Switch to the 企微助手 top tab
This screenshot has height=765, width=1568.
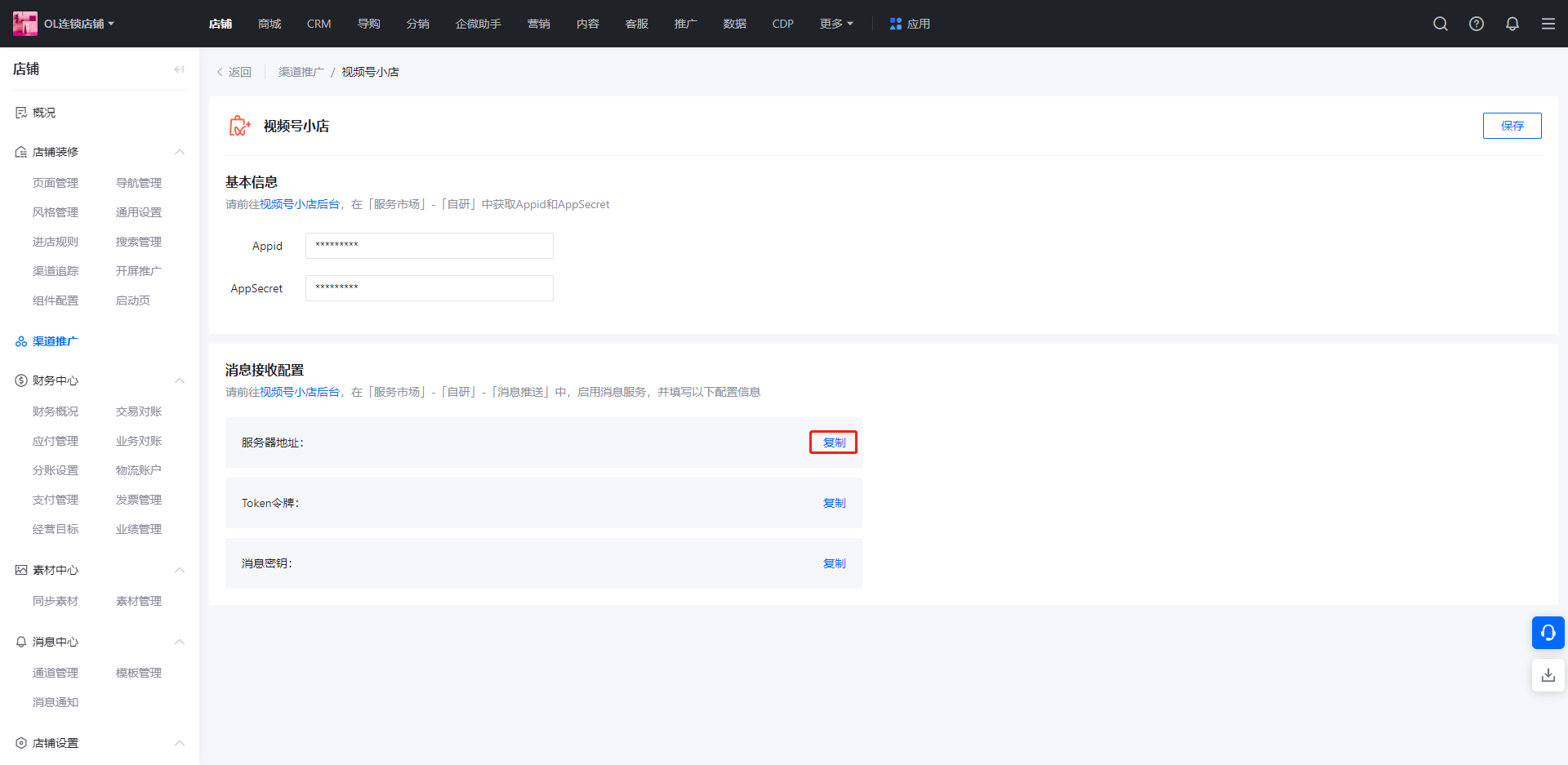pyautogui.click(x=479, y=24)
